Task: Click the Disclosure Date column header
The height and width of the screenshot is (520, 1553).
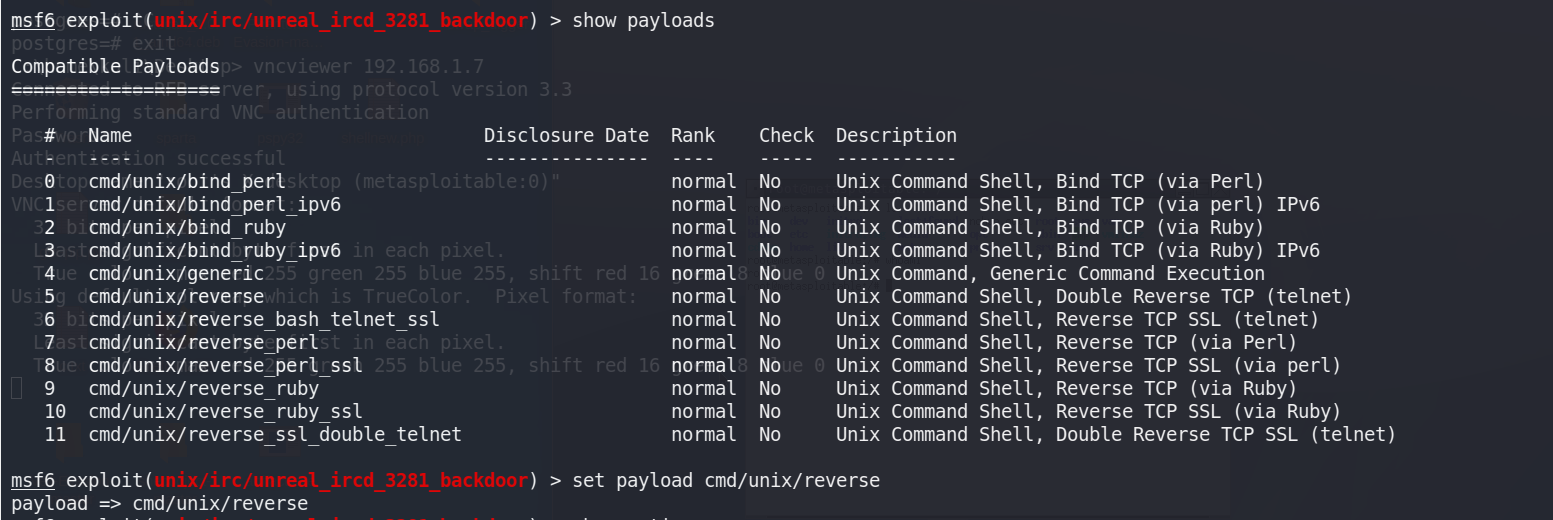Action: [x=566, y=136]
